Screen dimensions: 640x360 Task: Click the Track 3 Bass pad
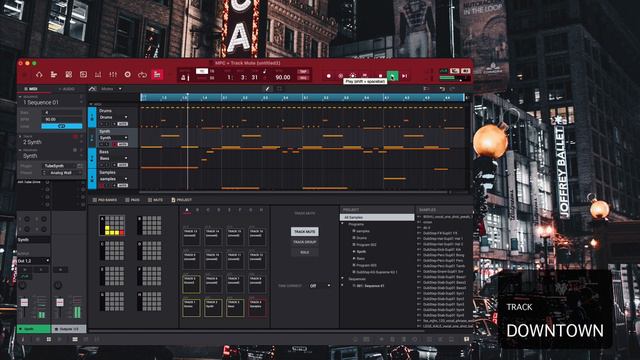coord(235,307)
